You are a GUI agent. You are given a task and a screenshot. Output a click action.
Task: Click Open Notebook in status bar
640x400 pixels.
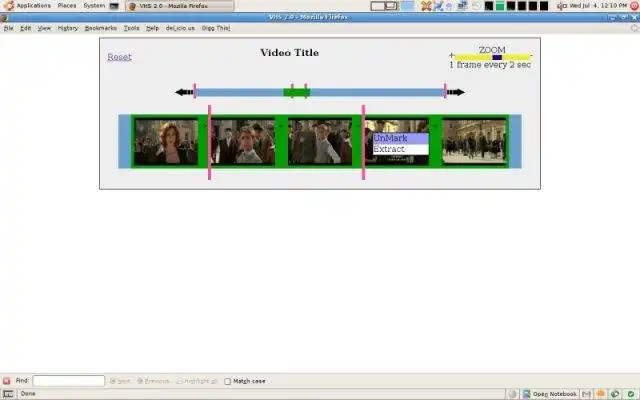point(549,394)
